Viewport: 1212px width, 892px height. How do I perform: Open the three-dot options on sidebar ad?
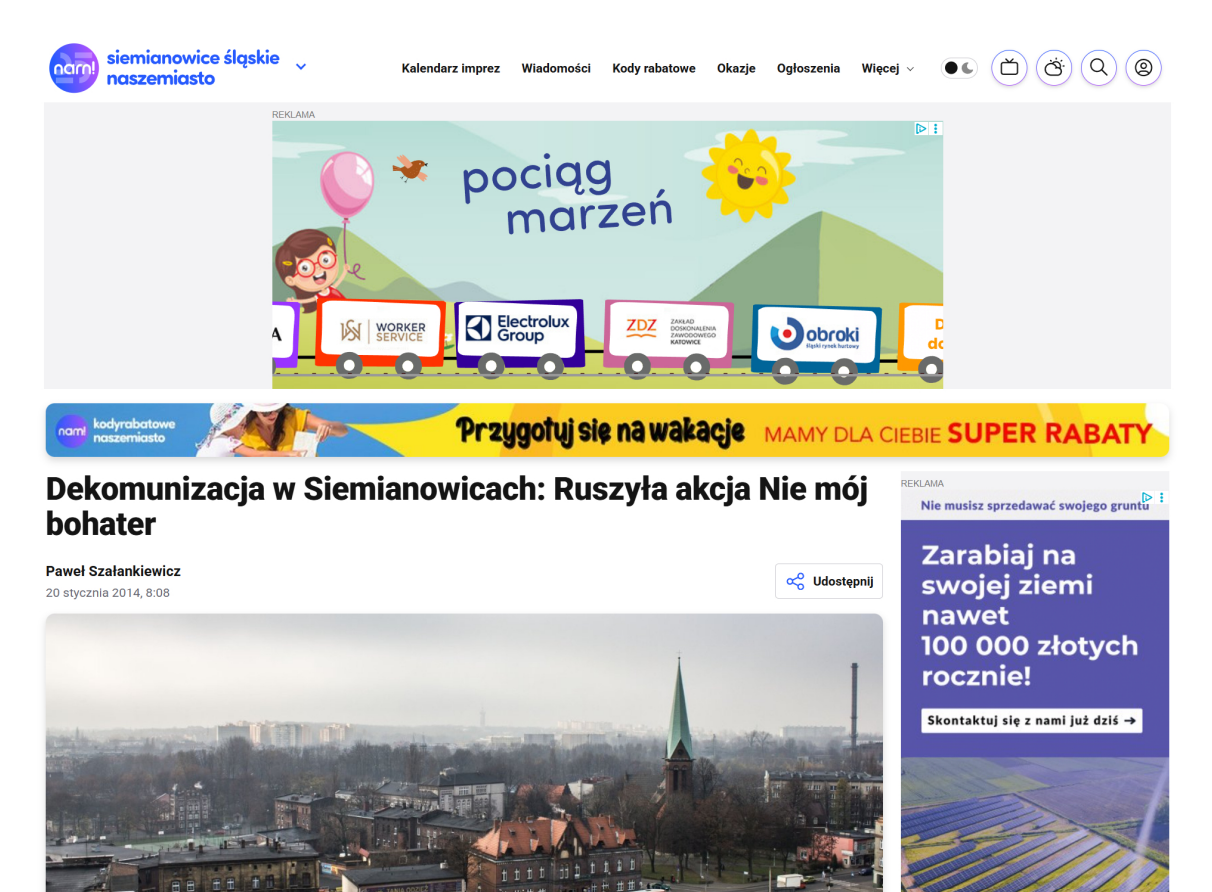(1162, 497)
